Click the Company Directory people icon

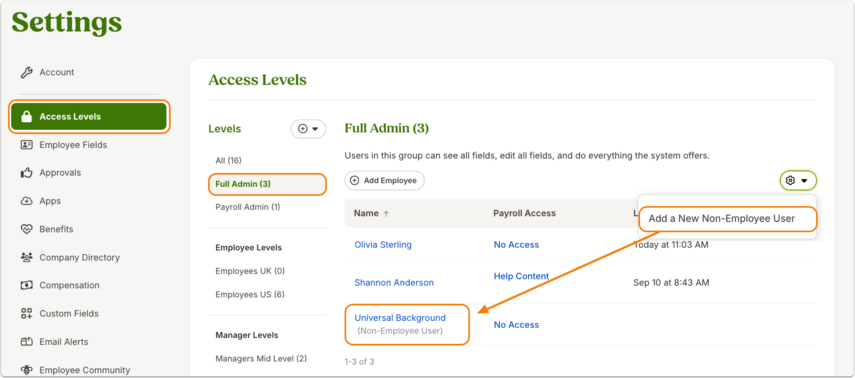click(26, 257)
